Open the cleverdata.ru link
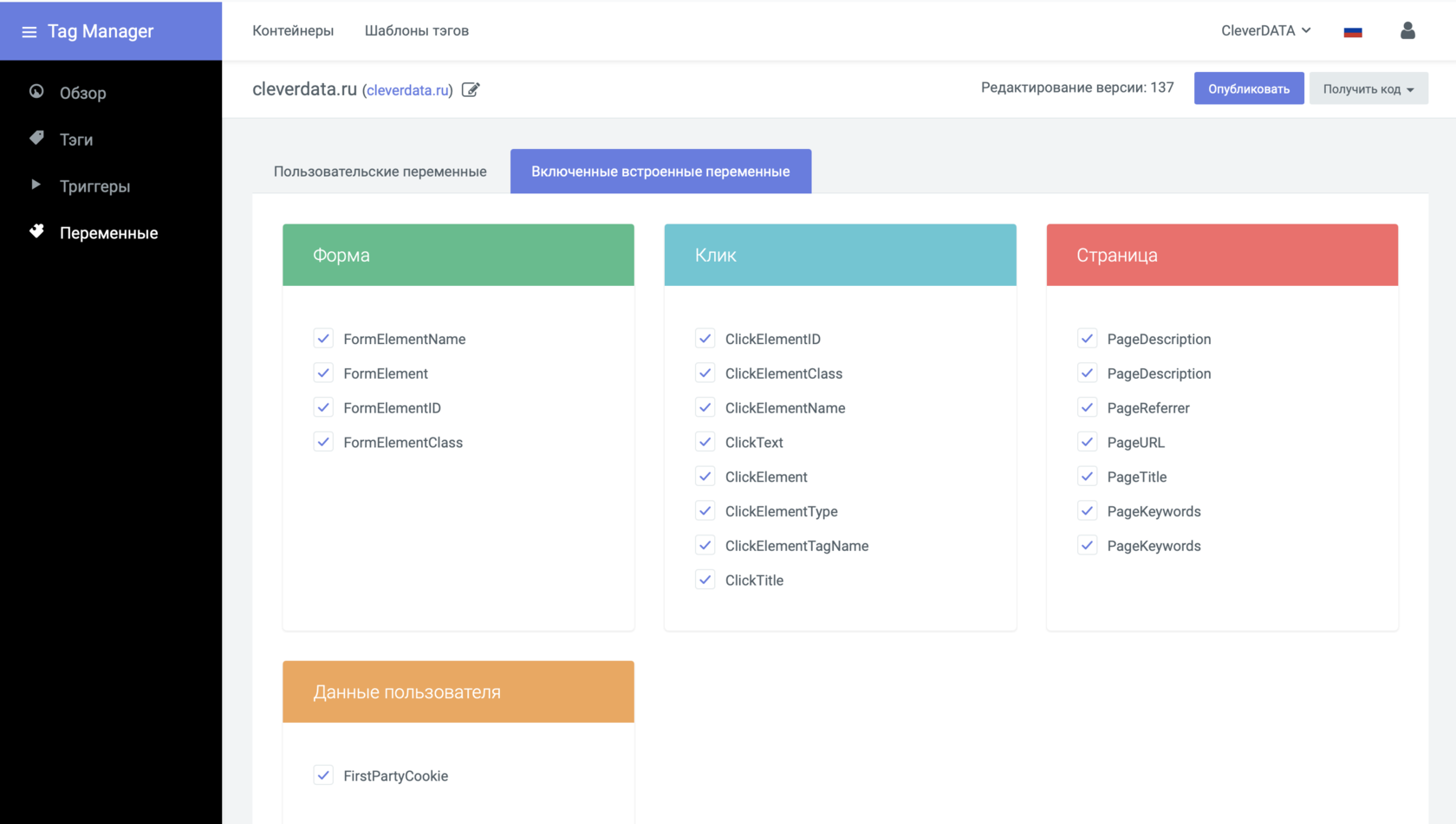 pos(407,90)
